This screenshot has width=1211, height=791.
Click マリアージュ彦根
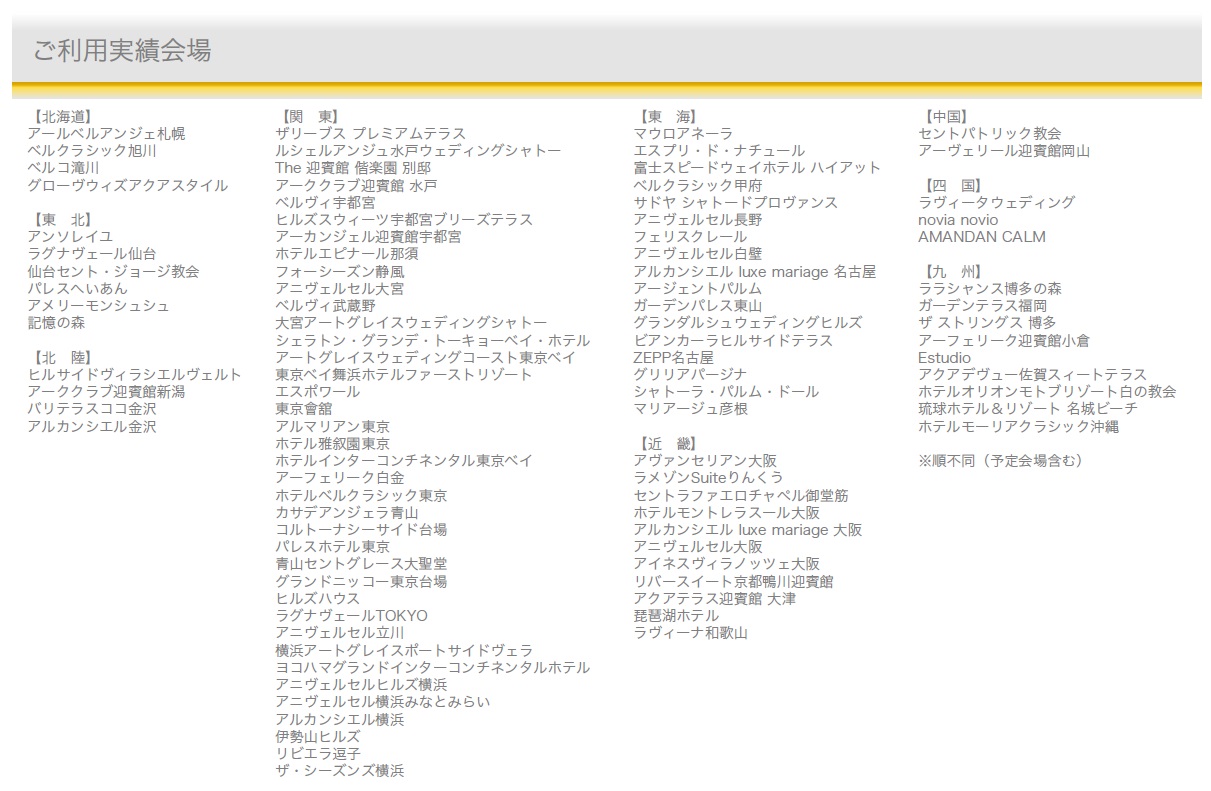click(690, 408)
